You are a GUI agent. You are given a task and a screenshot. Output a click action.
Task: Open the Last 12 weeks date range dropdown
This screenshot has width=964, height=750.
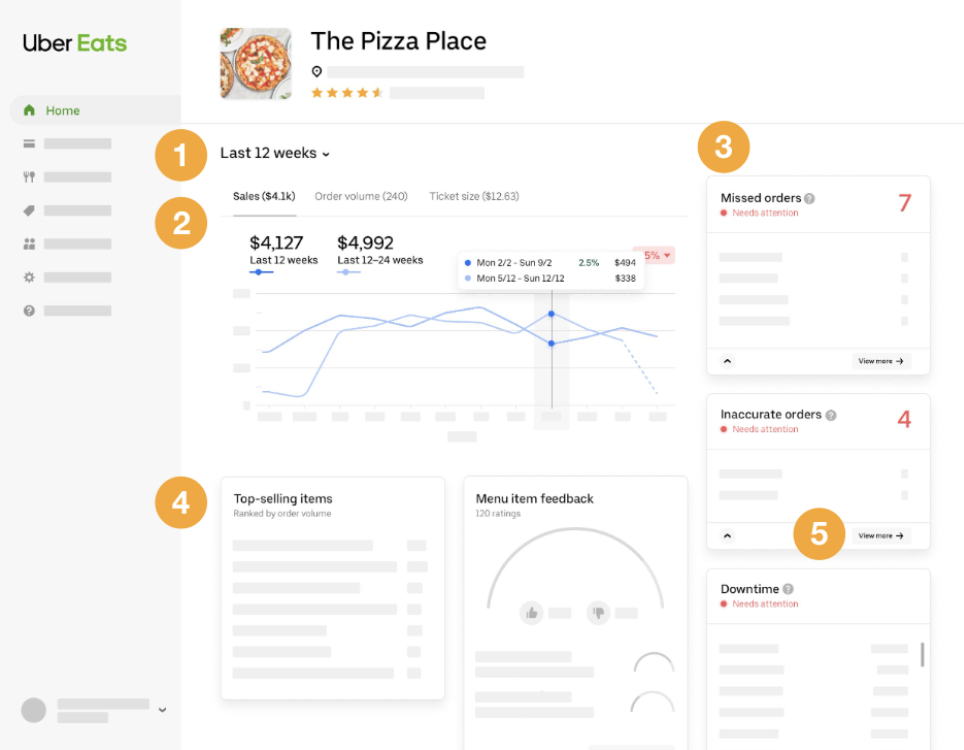(x=275, y=153)
